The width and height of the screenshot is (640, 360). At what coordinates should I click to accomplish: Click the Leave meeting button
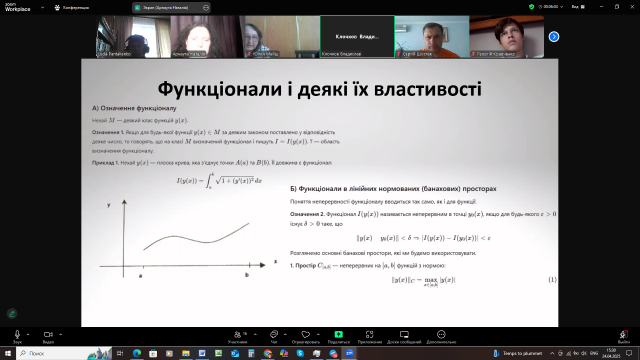624,336
